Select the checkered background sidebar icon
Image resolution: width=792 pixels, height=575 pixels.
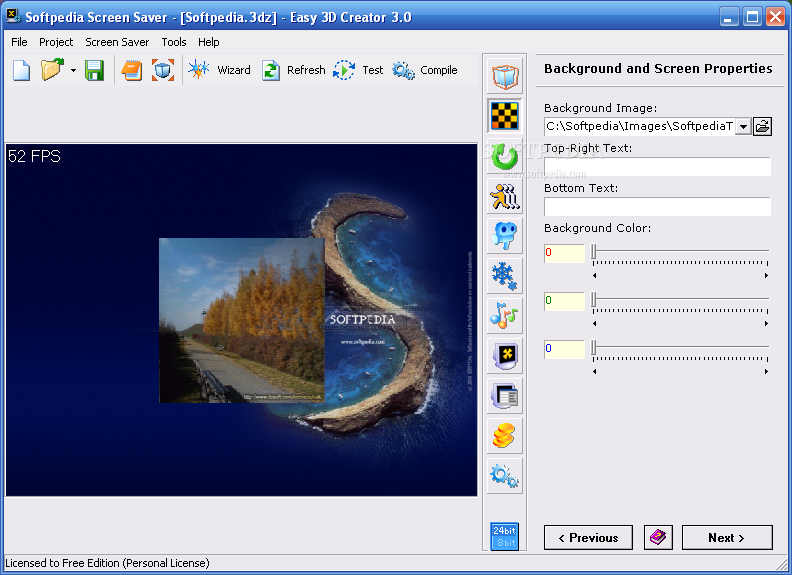(505, 116)
